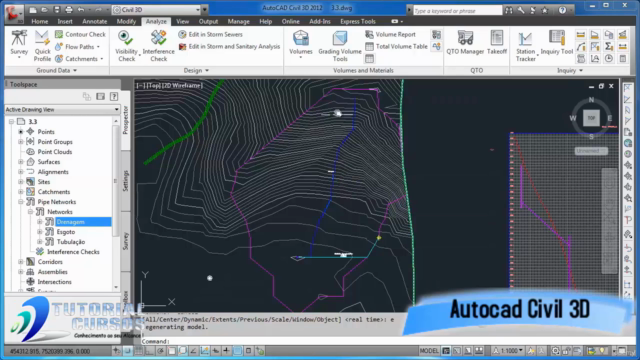Open the Settings side tab
The height and width of the screenshot is (360, 640).
(126, 181)
